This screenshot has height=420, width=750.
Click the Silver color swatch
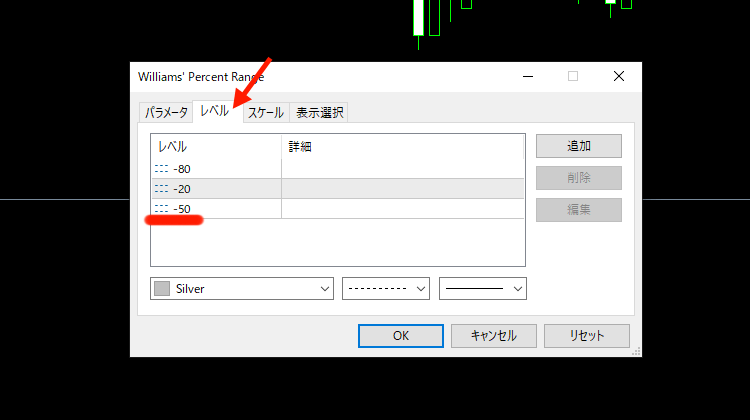(162, 288)
